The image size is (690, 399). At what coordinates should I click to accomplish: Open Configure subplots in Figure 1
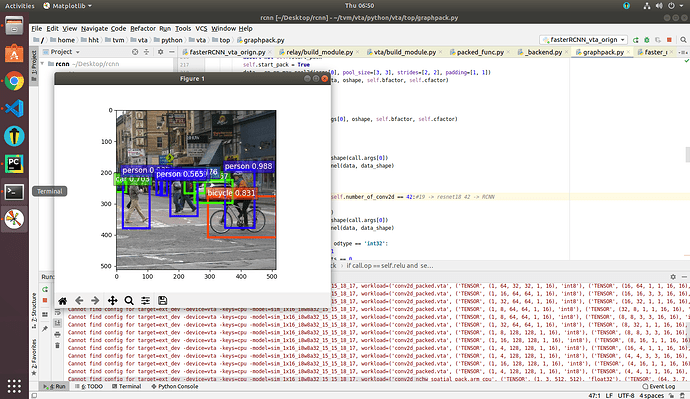(146, 301)
